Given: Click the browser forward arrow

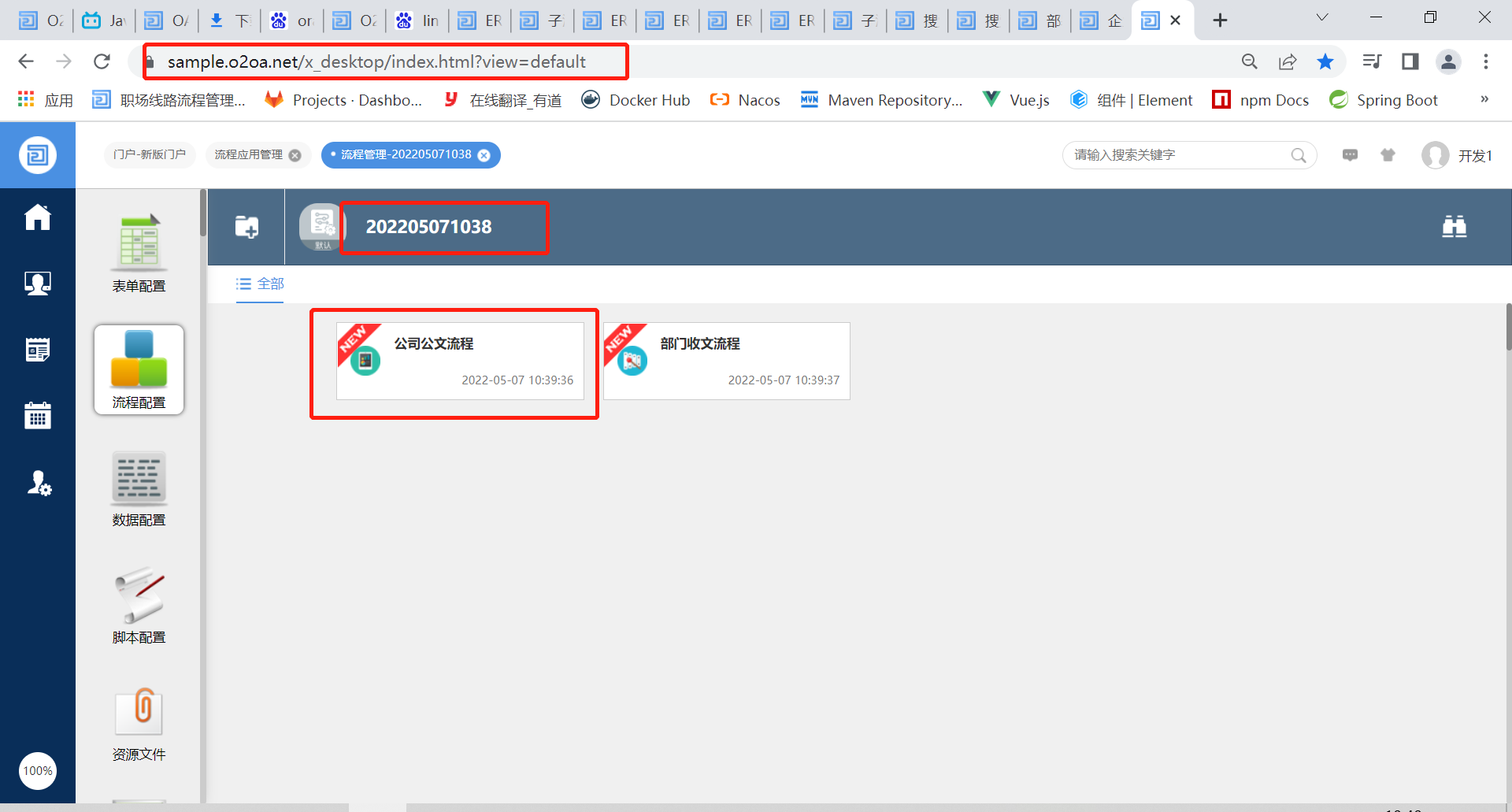Looking at the screenshot, I should click(64, 61).
